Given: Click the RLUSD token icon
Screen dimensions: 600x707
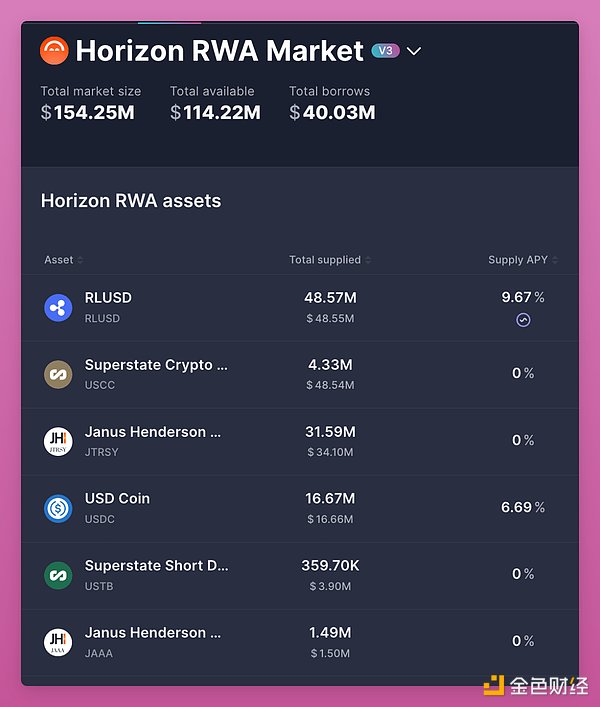Looking at the screenshot, I should point(58,307).
